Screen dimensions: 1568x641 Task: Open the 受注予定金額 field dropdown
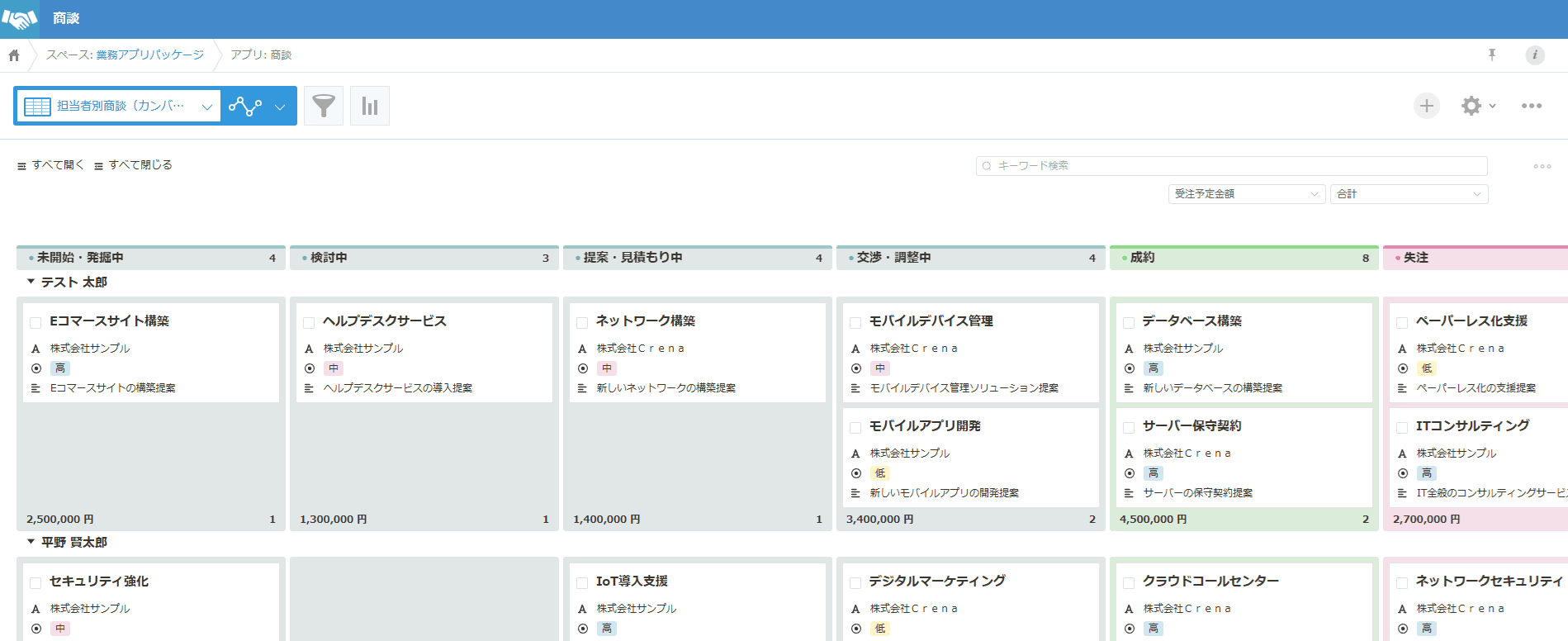(1247, 194)
